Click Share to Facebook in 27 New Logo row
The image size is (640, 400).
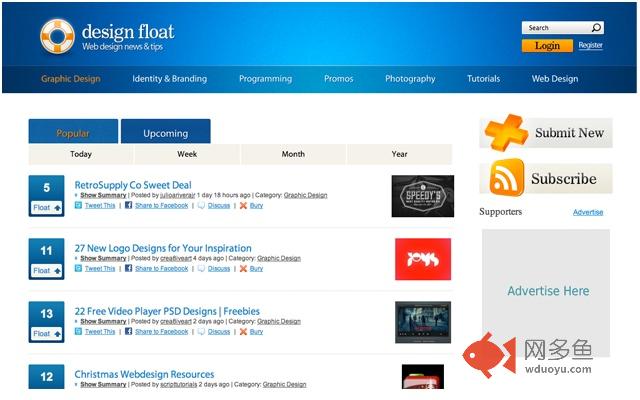coord(162,269)
